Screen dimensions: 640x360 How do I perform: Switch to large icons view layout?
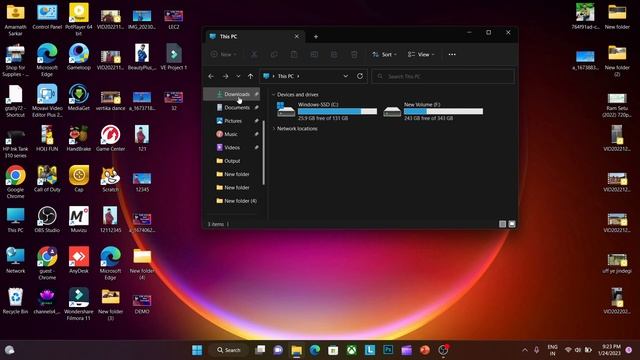click(512, 224)
